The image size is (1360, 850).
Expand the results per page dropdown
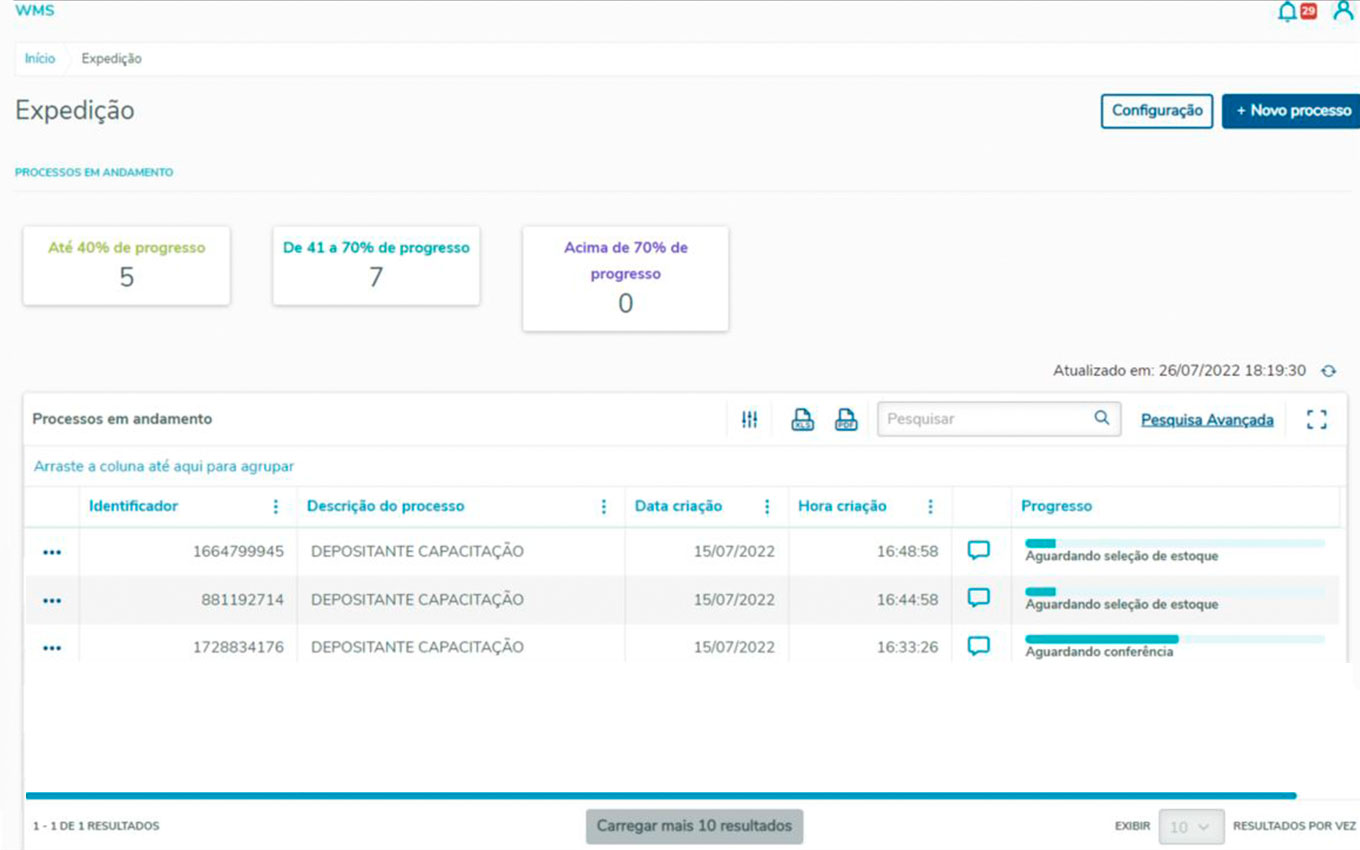pyautogui.click(x=1191, y=827)
